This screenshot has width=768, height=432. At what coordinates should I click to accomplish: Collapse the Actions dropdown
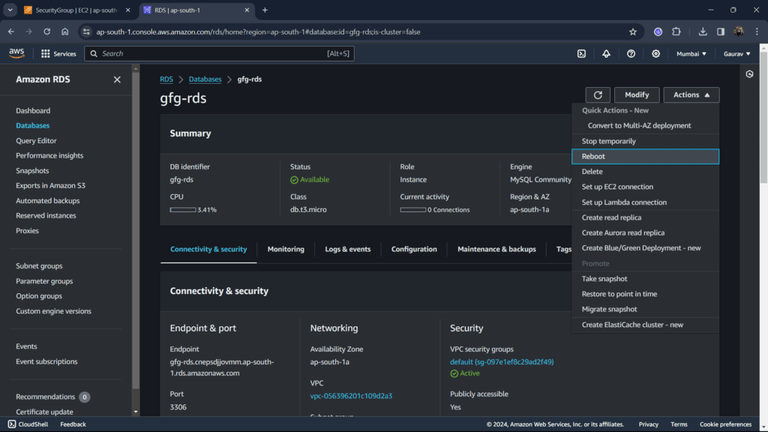pyautogui.click(x=691, y=95)
